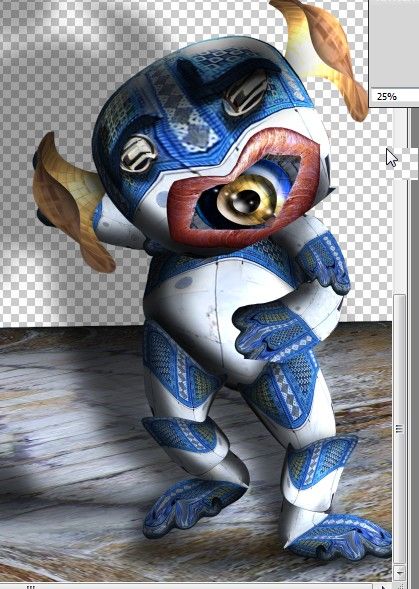
Task: Click the gray navigator preview area
Action: click(395, 44)
